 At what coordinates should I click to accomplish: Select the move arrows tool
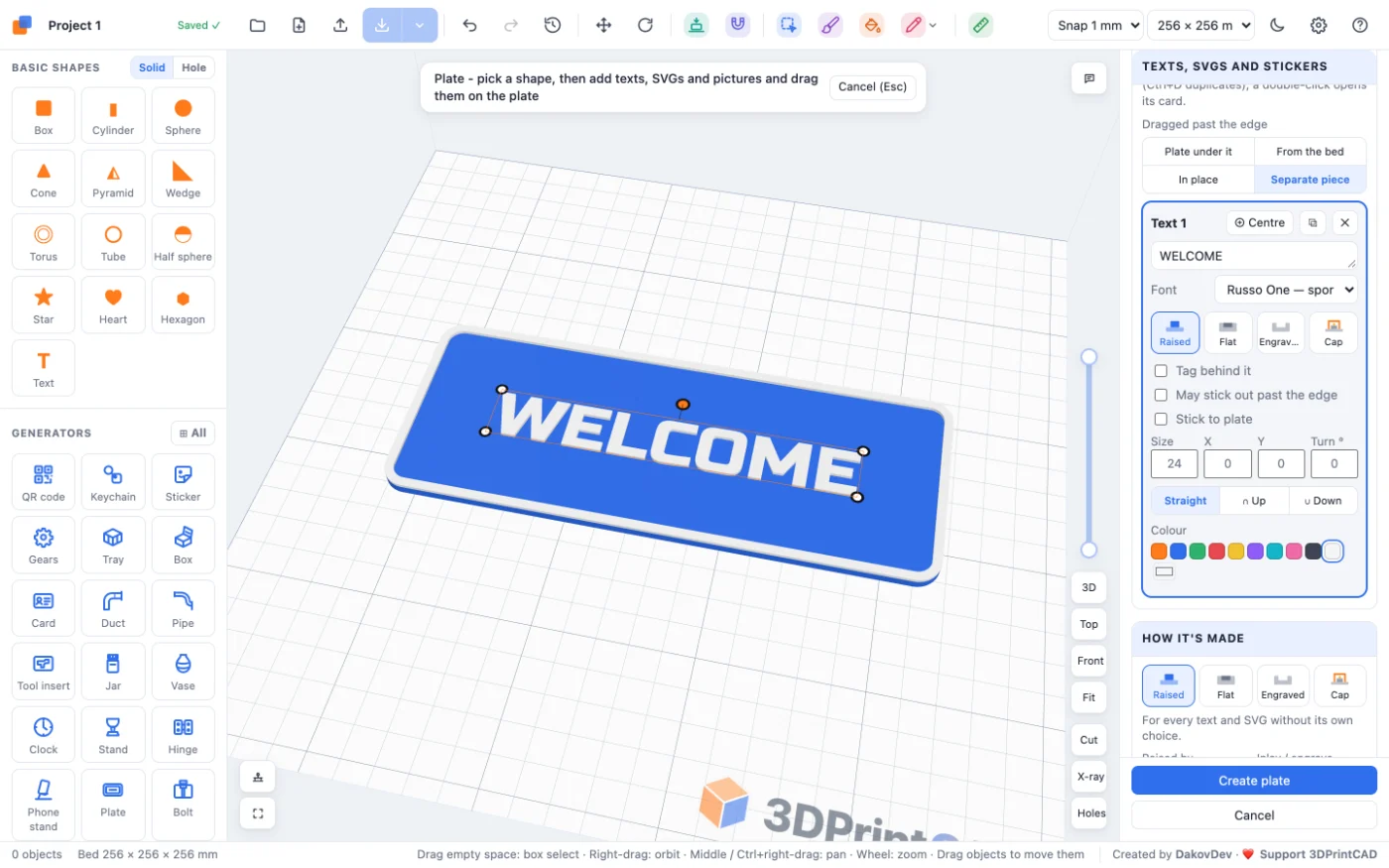click(603, 26)
